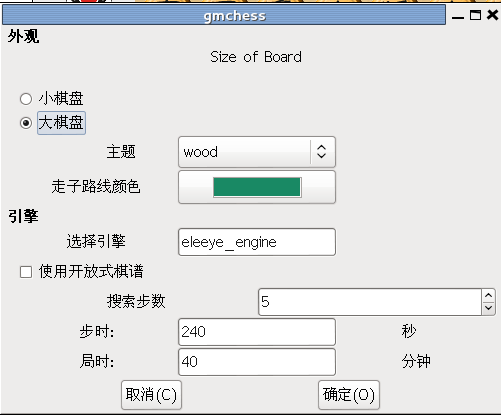The height and width of the screenshot is (415, 501).
Task: Open the 主题 theme dropdown showing wood
Action: (257, 152)
